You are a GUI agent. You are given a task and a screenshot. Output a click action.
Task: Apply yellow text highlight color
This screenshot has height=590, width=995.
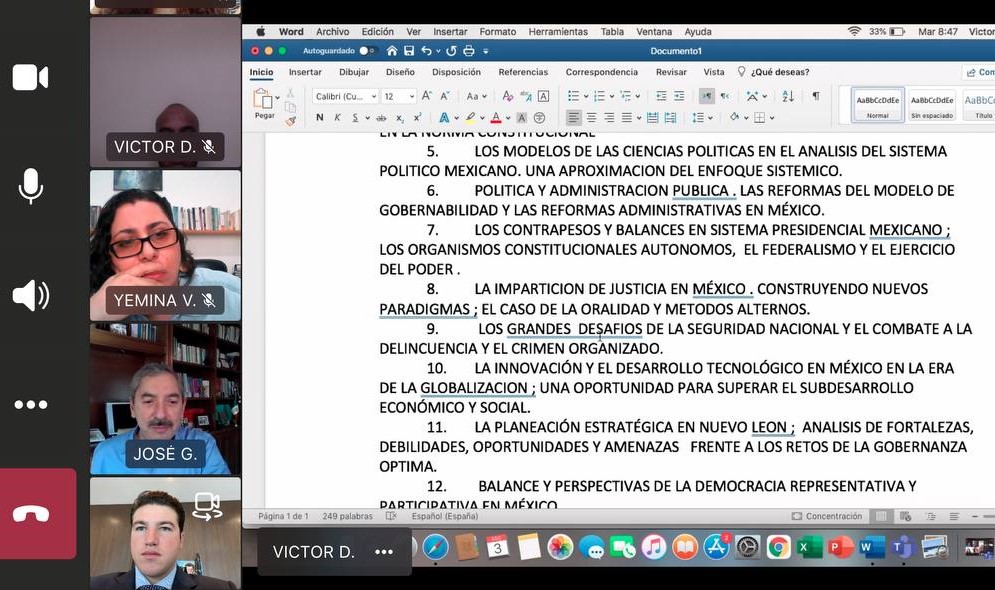tap(470, 118)
